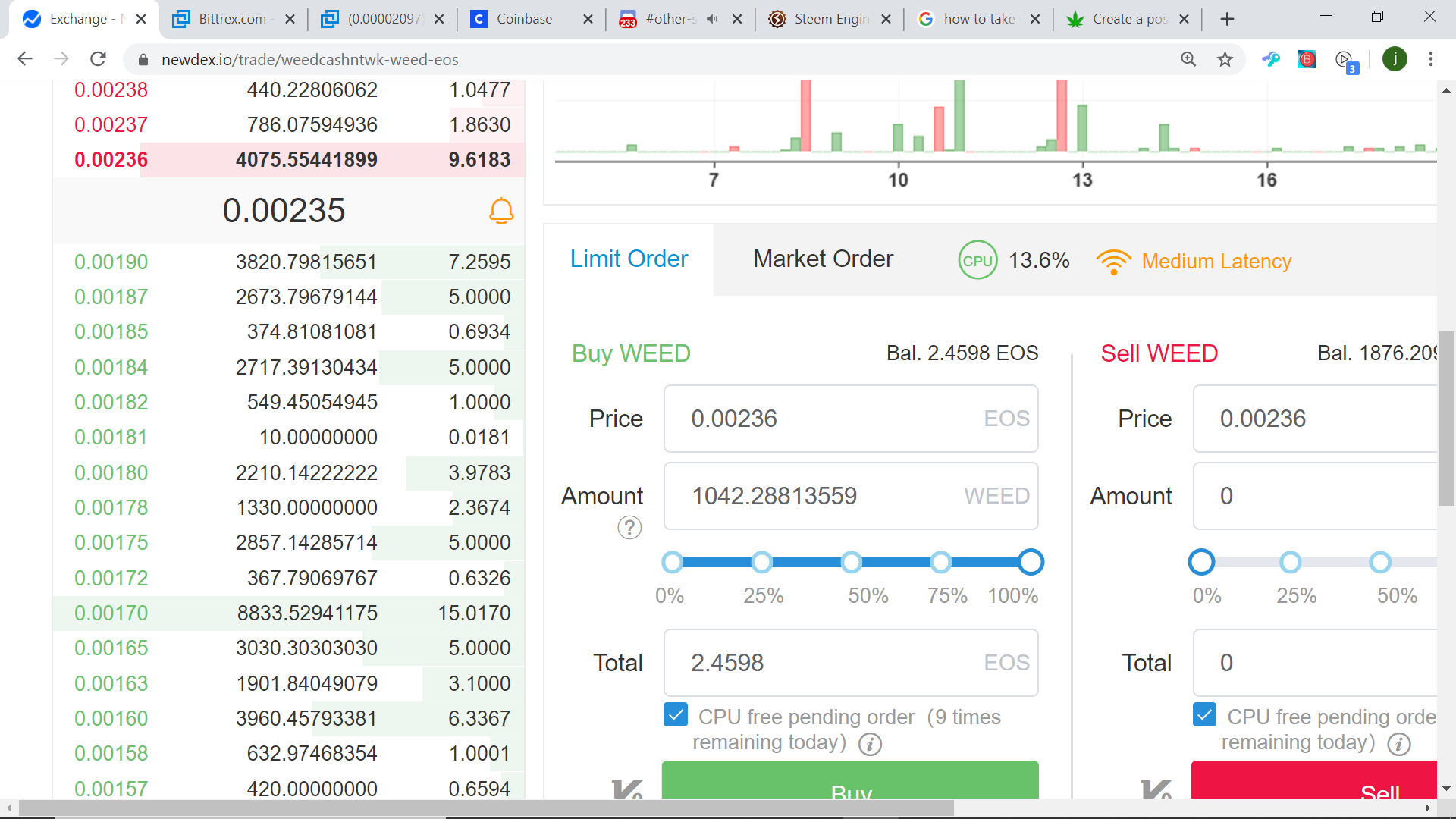Image resolution: width=1456 pixels, height=819 pixels.
Task: Click the green Buy button
Action: pos(850,780)
